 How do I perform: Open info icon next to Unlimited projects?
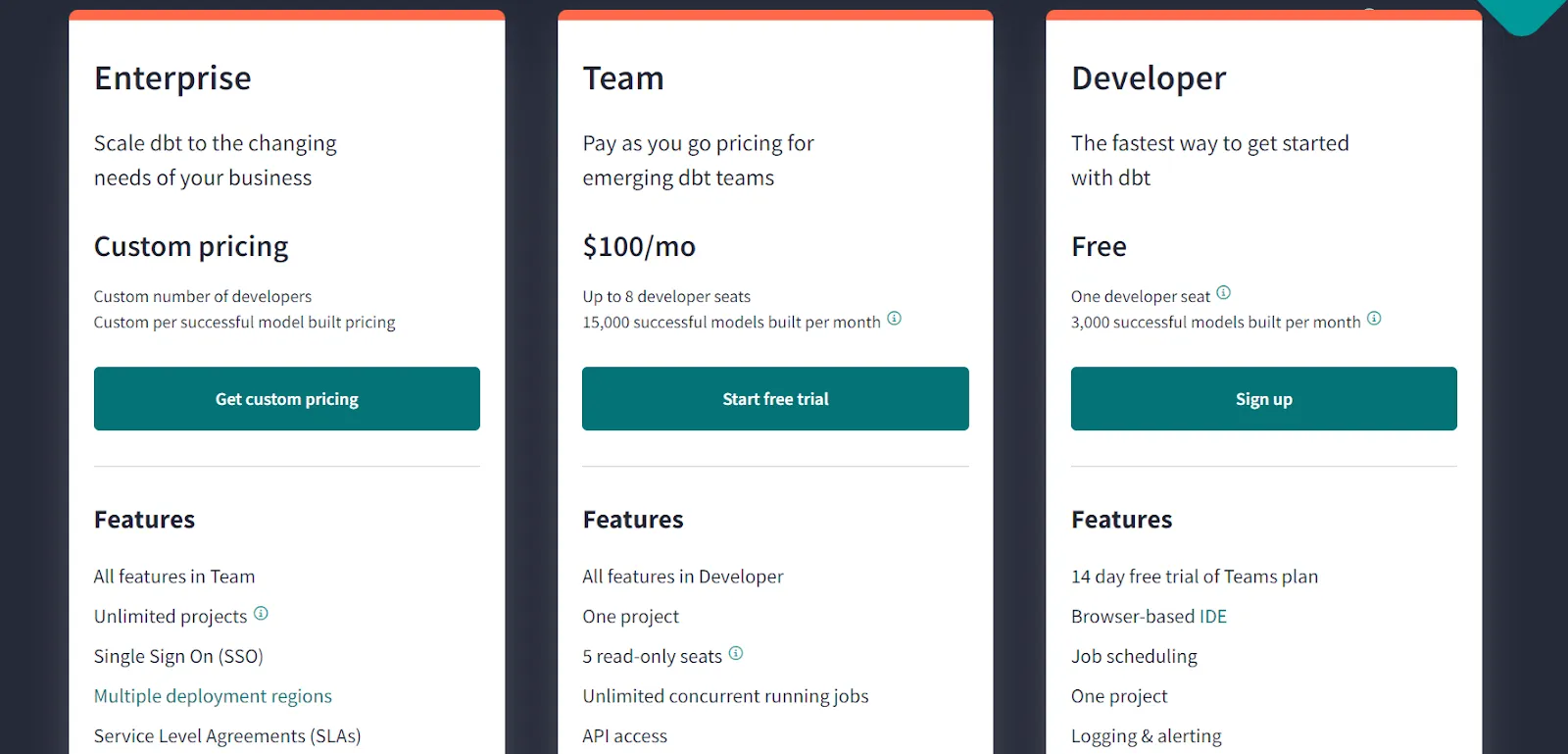point(261,613)
